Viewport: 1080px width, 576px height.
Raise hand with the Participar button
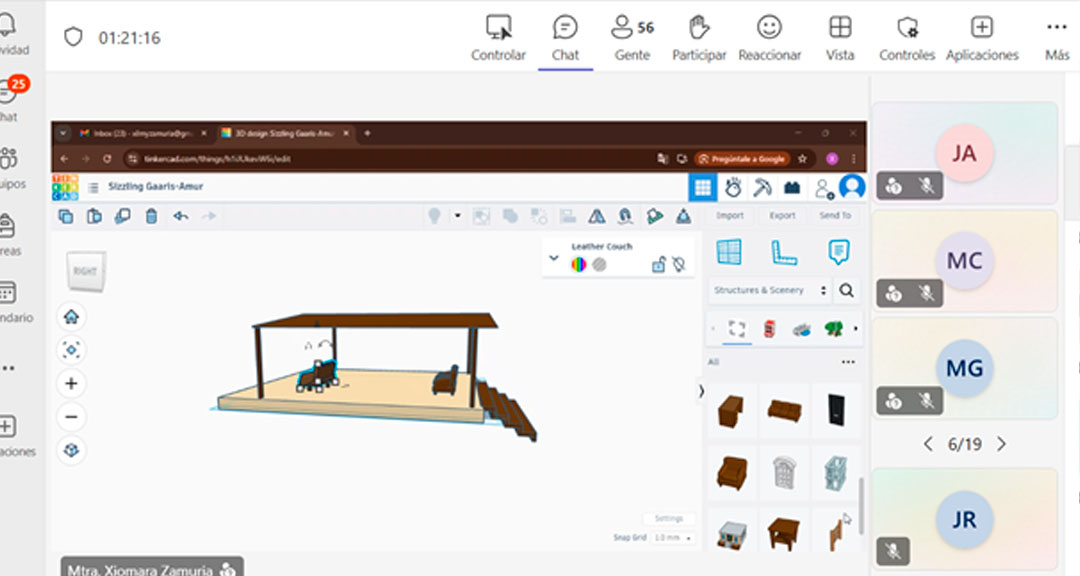click(699, 37)
